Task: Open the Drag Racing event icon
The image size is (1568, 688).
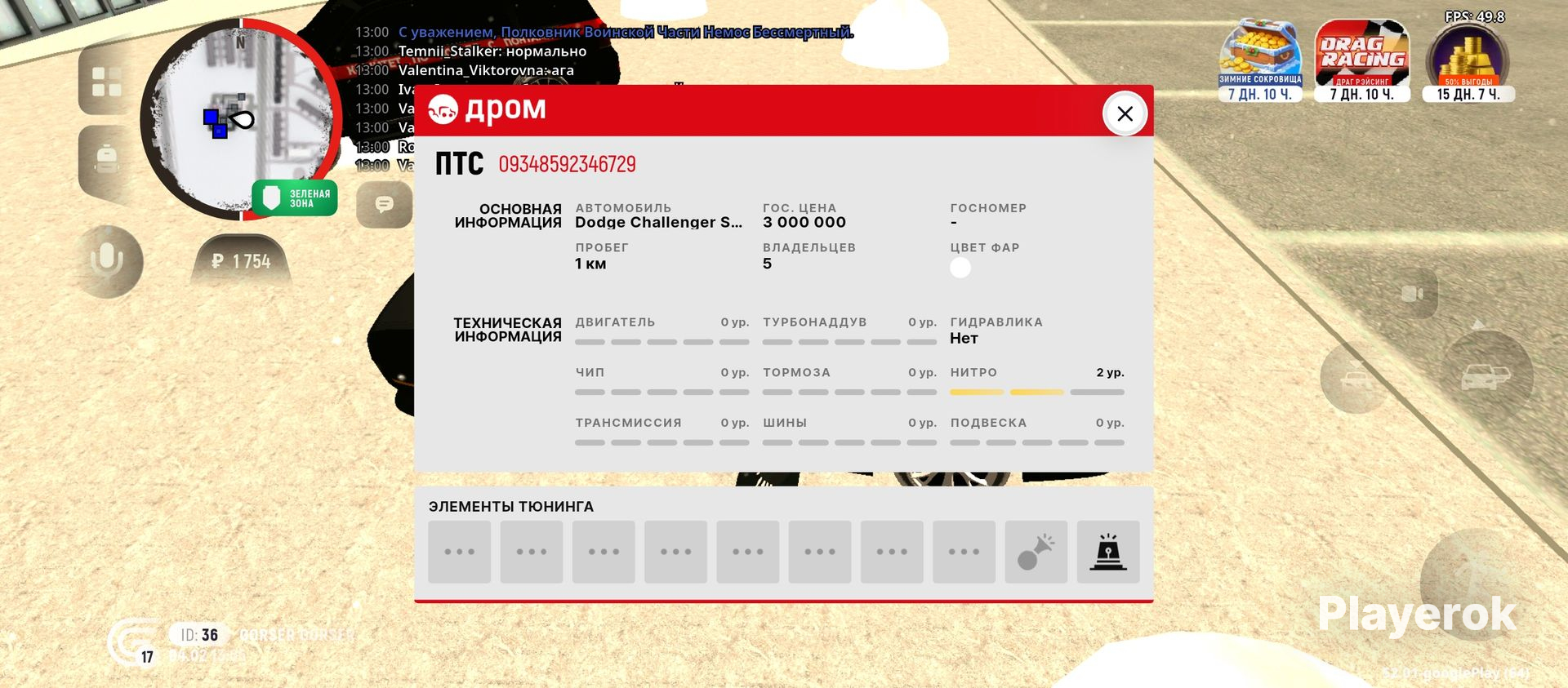Action: 1361,61
